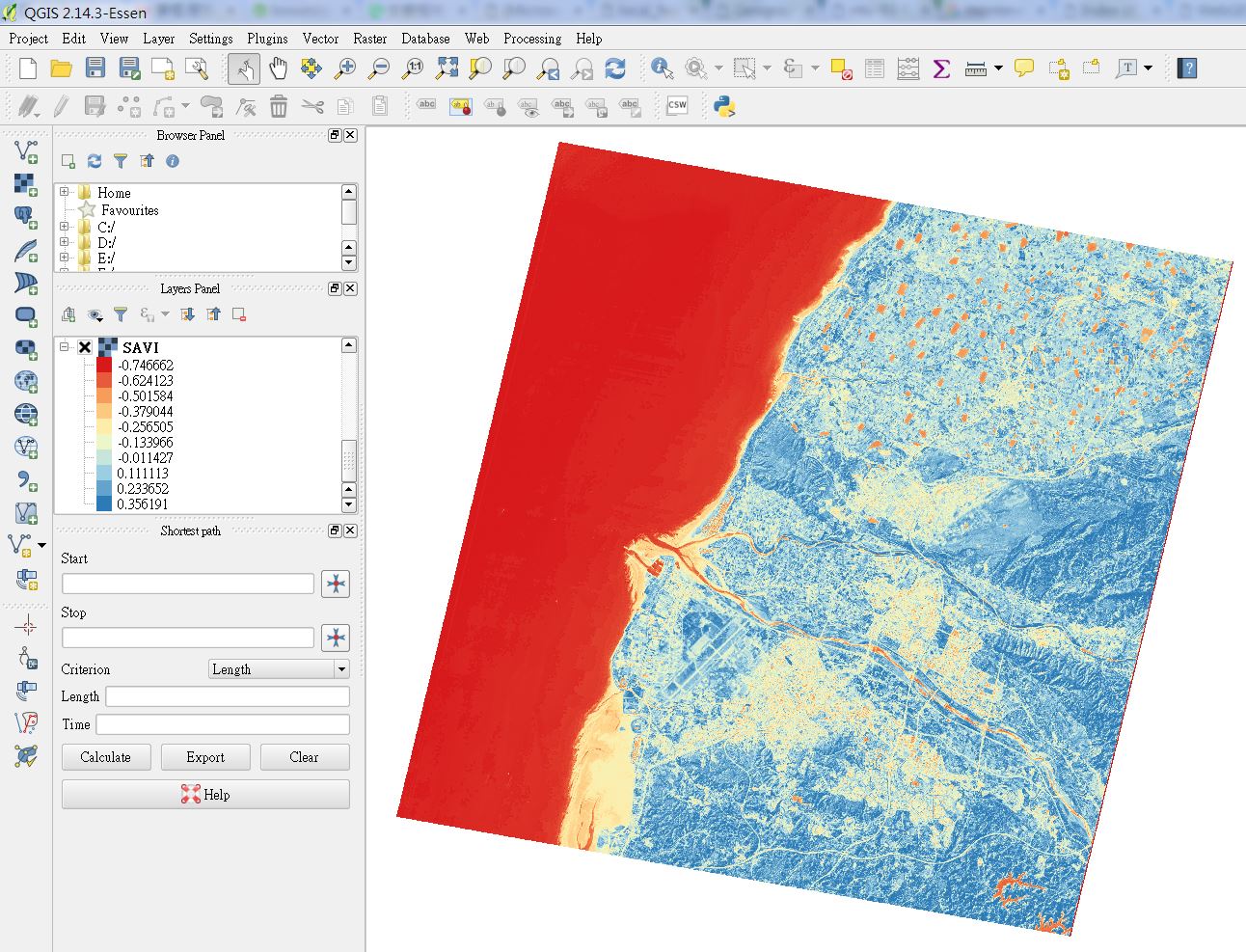Open the CSW MetaSearch catalogue client
Viewport: 1246px width, 952px height.
(x=677, y=106)
